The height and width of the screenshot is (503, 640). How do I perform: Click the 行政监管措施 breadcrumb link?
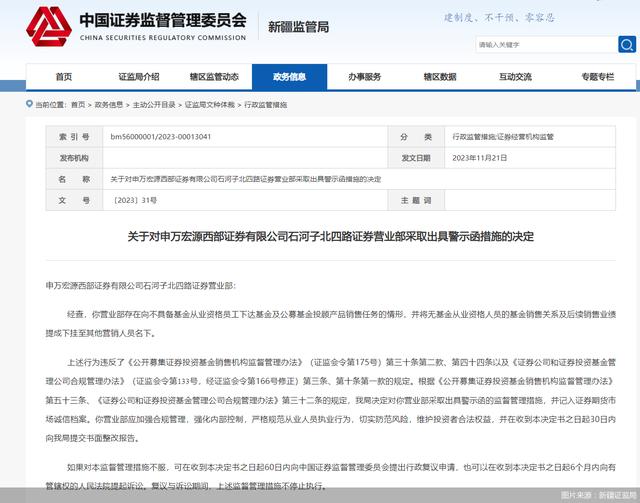click(x=265, y=105)
